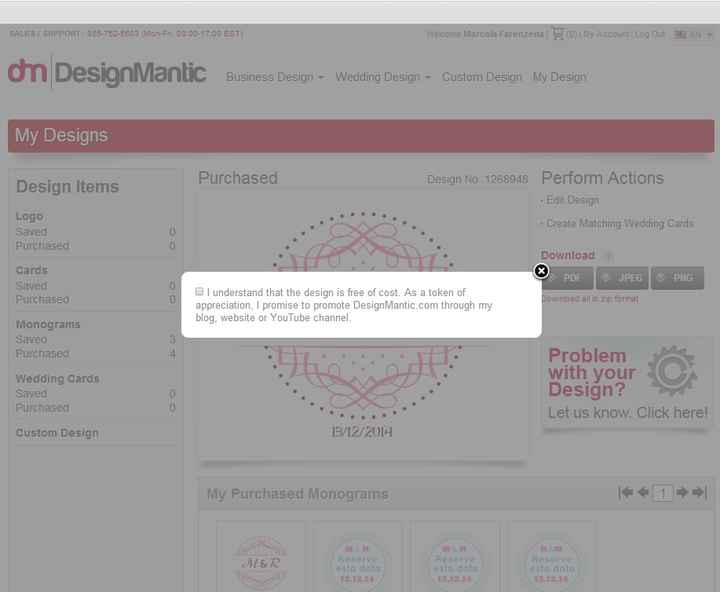Tick the promise to promote DesignMantic checkbox
The height and width of the screenshot is (592, 720).
coord(199,292)
